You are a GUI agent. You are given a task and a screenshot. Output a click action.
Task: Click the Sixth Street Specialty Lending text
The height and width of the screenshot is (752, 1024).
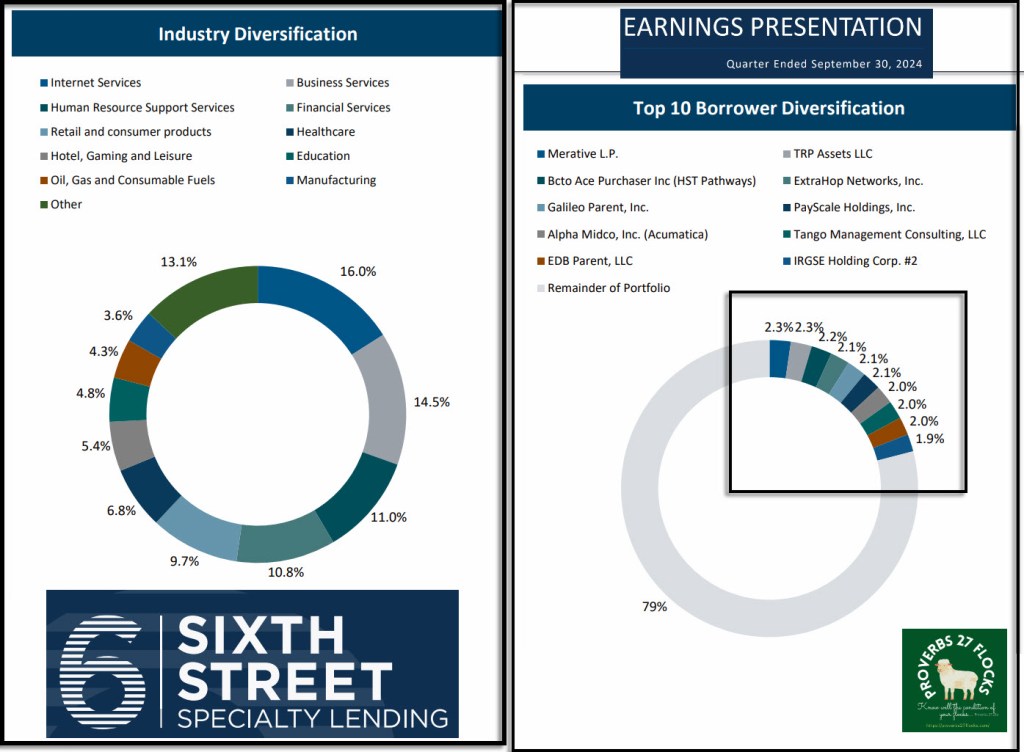click(310, 668)
